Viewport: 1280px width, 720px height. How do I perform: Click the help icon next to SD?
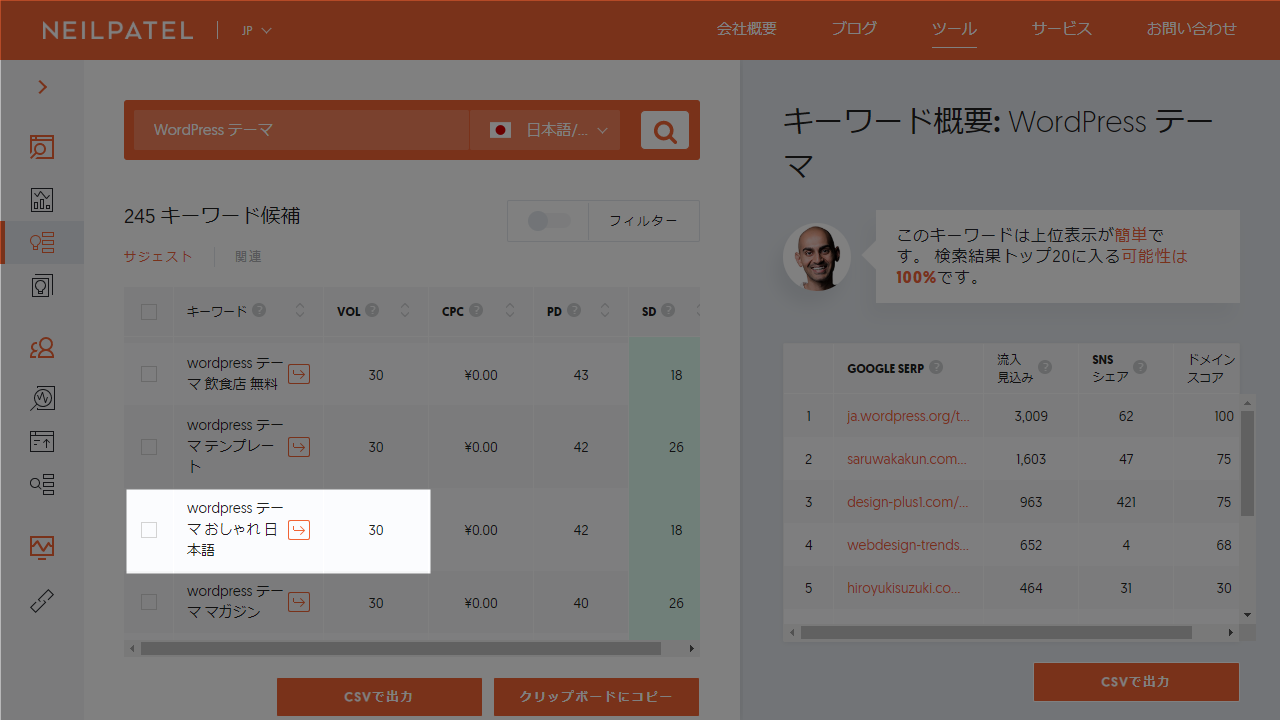tap(668, 311)
